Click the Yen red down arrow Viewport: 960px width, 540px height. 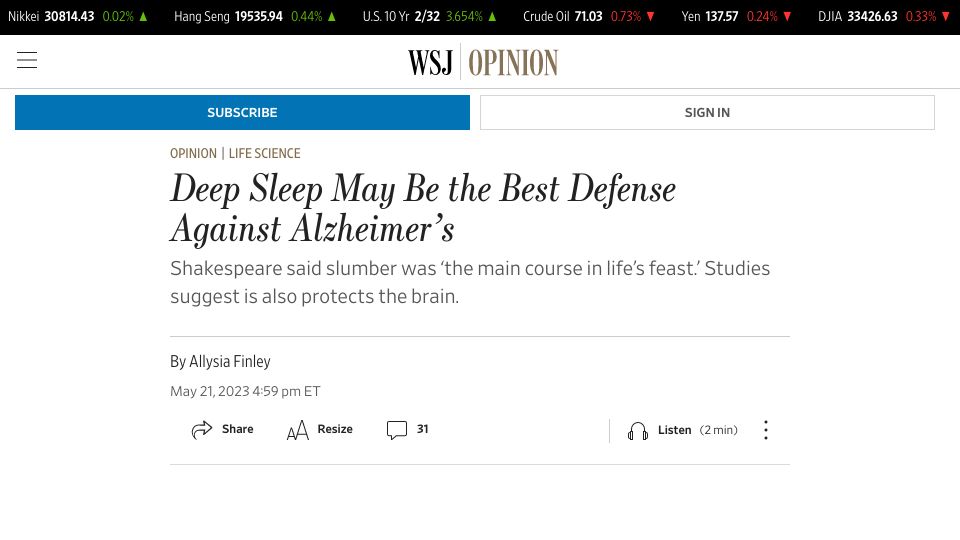[x=787, y=17]
